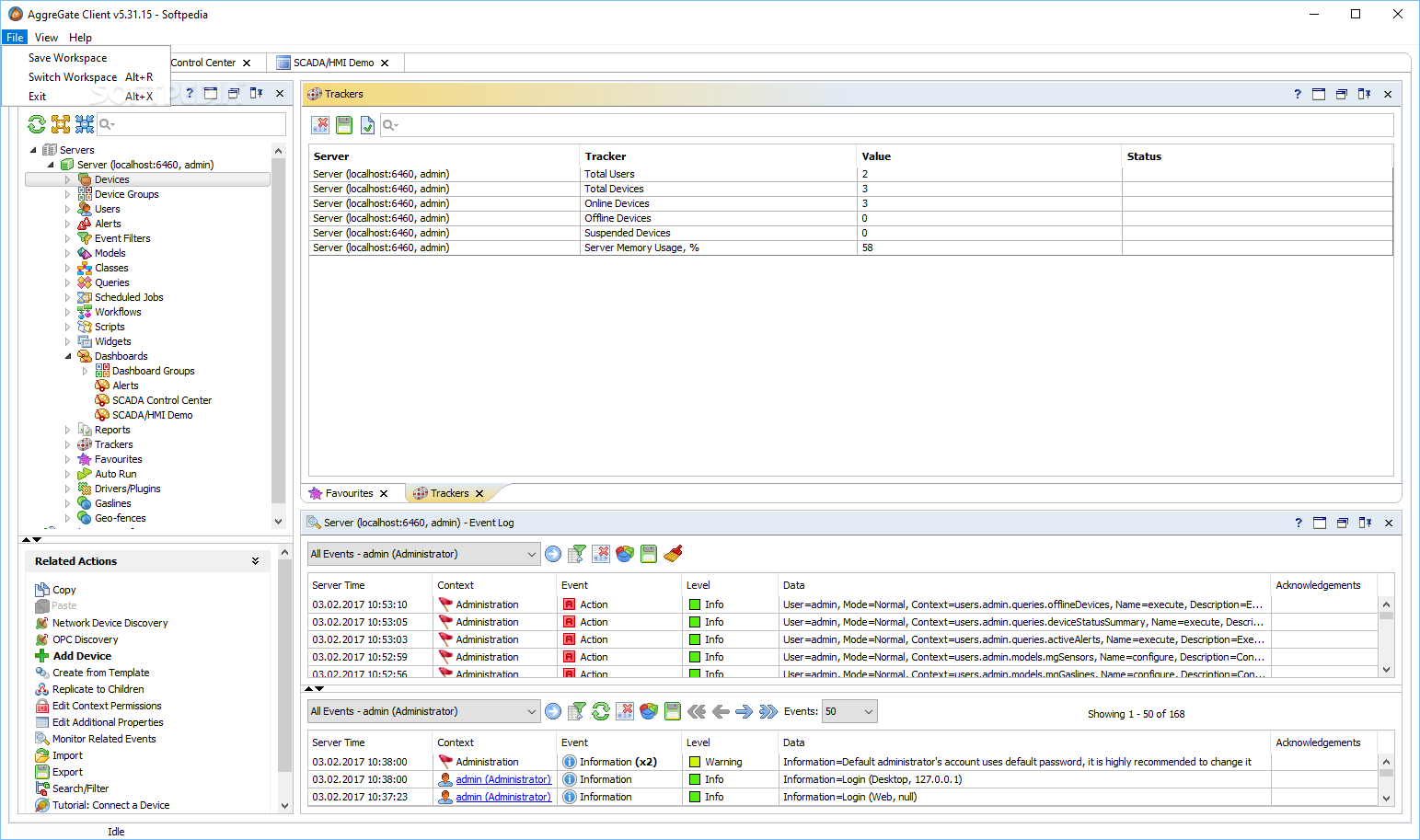Image resolution: width=1420 pixels, height=840 pixels.
Task: Select the Server Memory Usage, % tracker row
Action: click(x=850, y=247)
